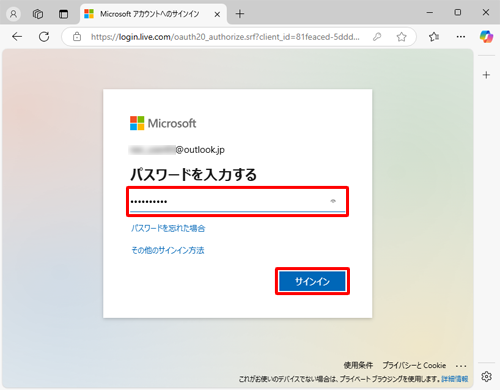This screenshot has height=390, width=500.
Task: Click the サインイン button
Action: coord(312,281)
